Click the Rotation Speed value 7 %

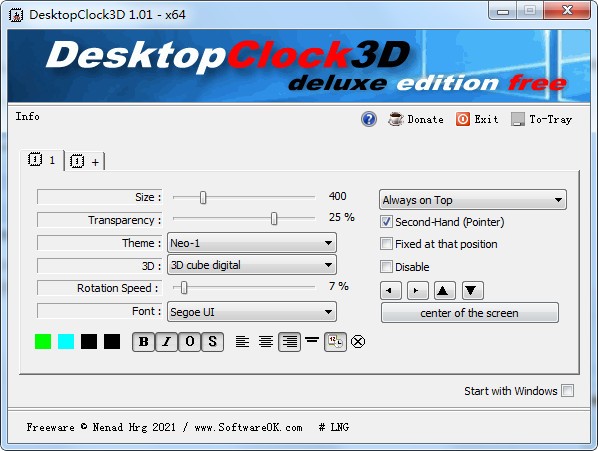click(339, 286)
